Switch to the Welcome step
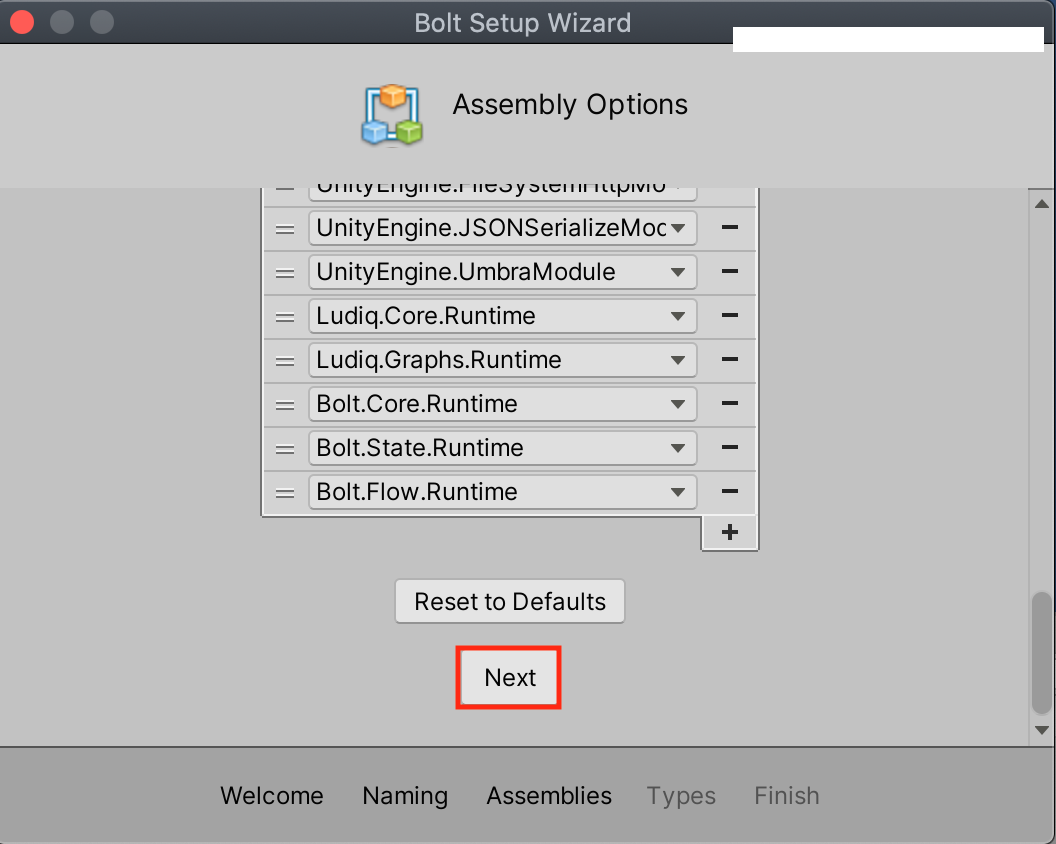Image resolution: width=1056 pixels, height=844 pixels. [x=271, y=795]
